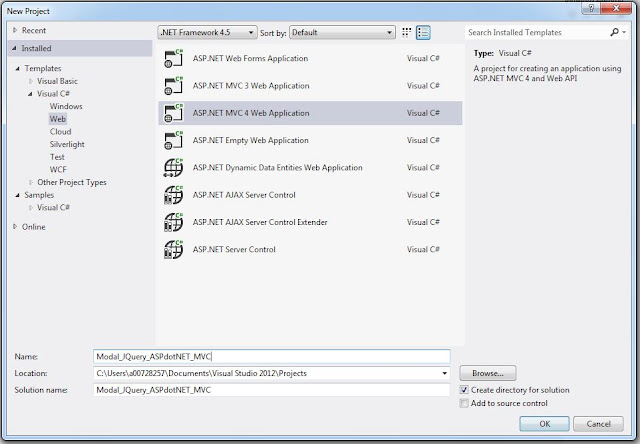Collapse the Installed section

[14, 48]
